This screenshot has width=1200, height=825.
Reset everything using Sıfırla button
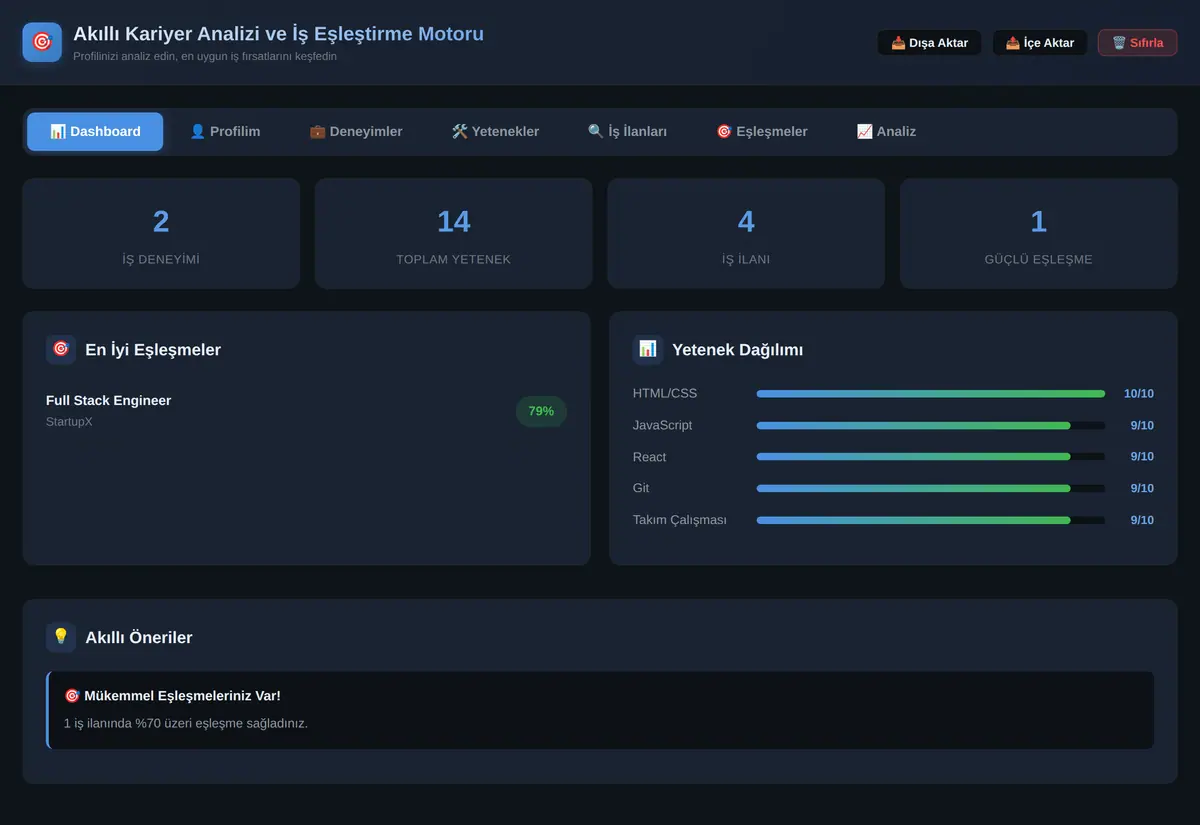point(1138,43)
